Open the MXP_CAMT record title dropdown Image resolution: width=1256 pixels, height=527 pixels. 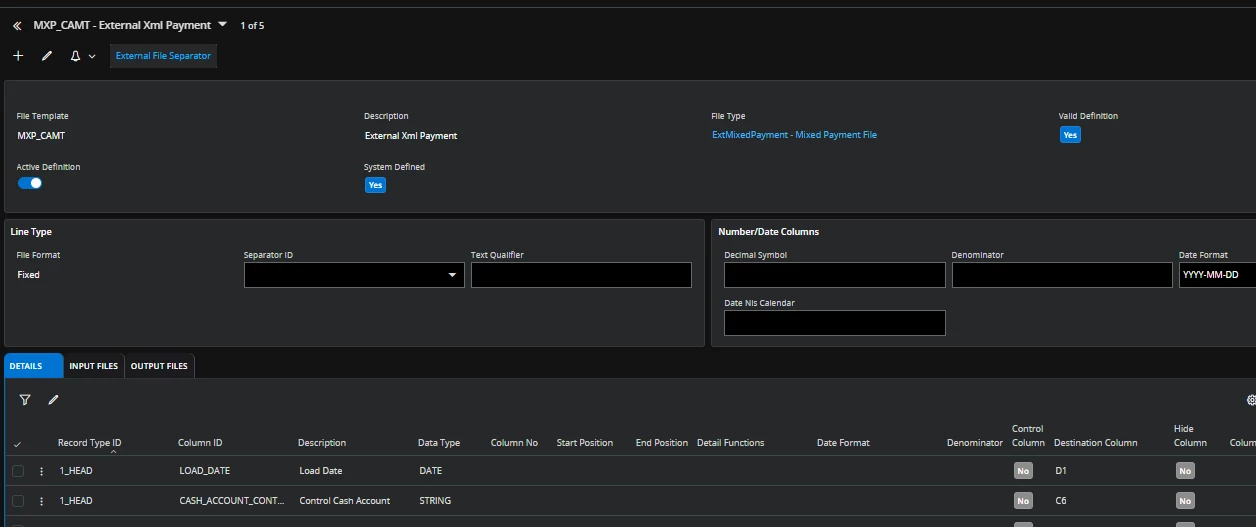click(x=222, y=25)
